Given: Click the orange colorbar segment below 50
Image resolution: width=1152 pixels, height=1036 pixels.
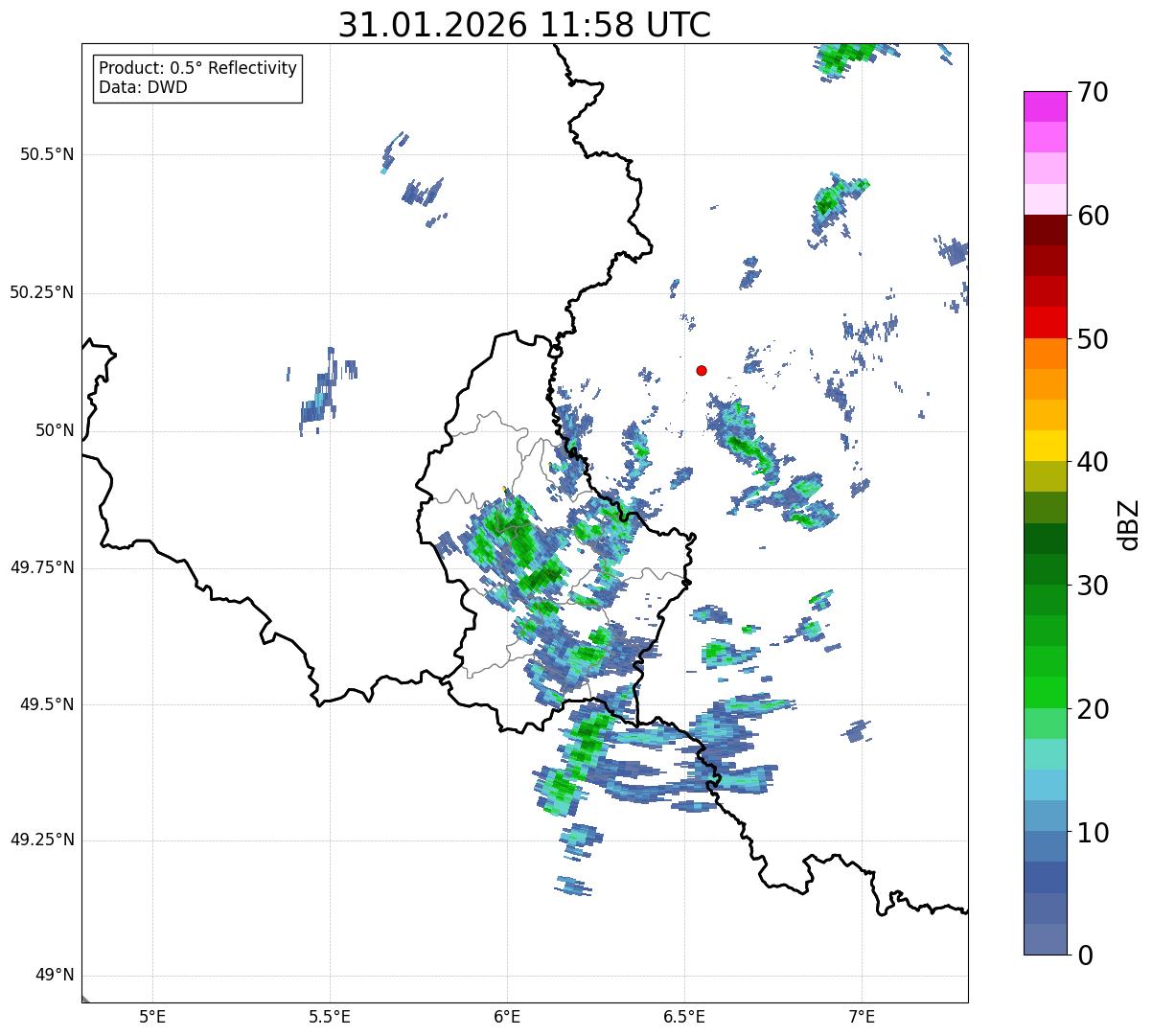Looking at the screenshot, I should point(1045,354).
